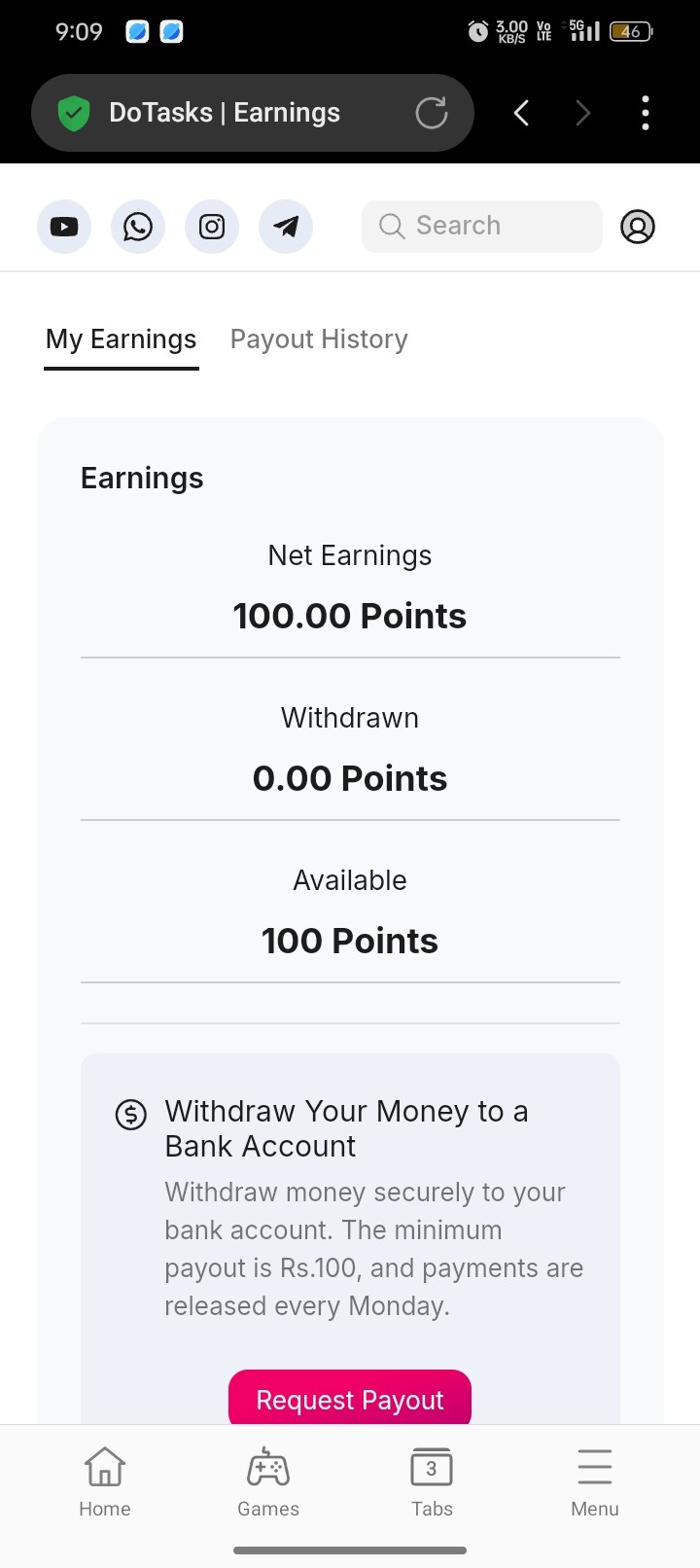This screenshot has height=1568, width=700.
Task: Tap the green security shield icon
Action: [74, 113]
